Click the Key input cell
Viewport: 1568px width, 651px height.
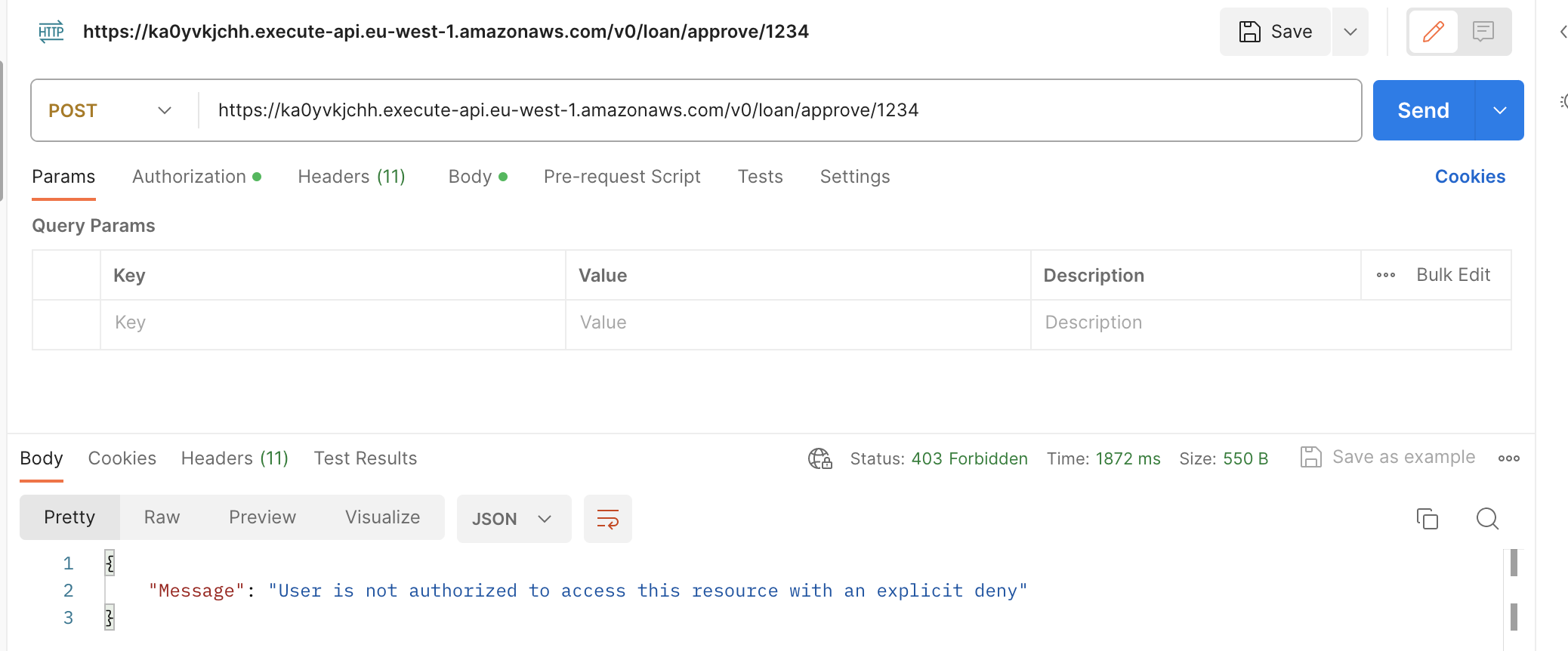coord(333,323)
